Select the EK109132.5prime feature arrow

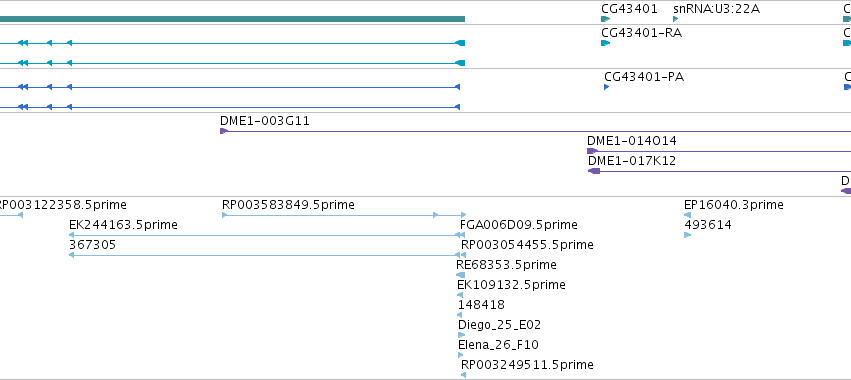coord(460,295)
